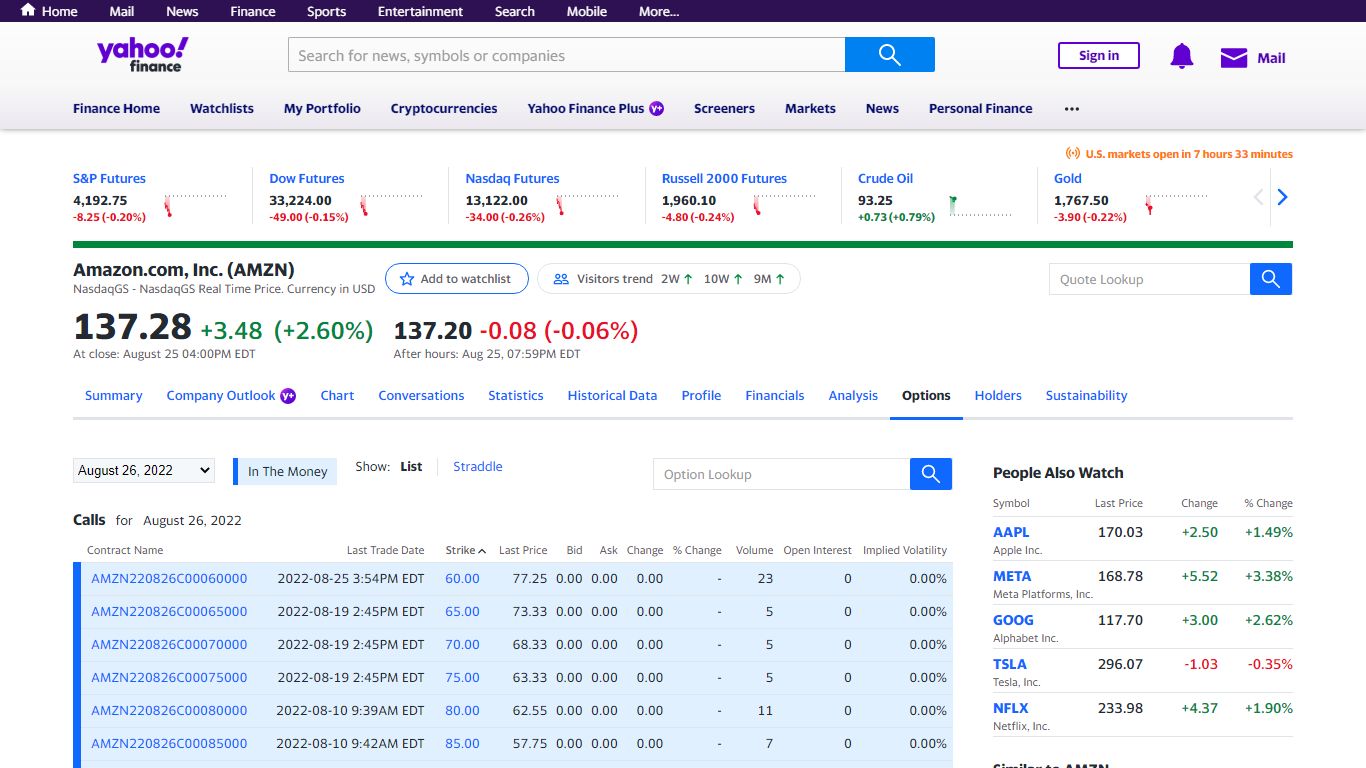The width and height of the screenshot is (1366, 768).
Task: Go to Cryptocurrencies section
Action: tap(444, 108)
